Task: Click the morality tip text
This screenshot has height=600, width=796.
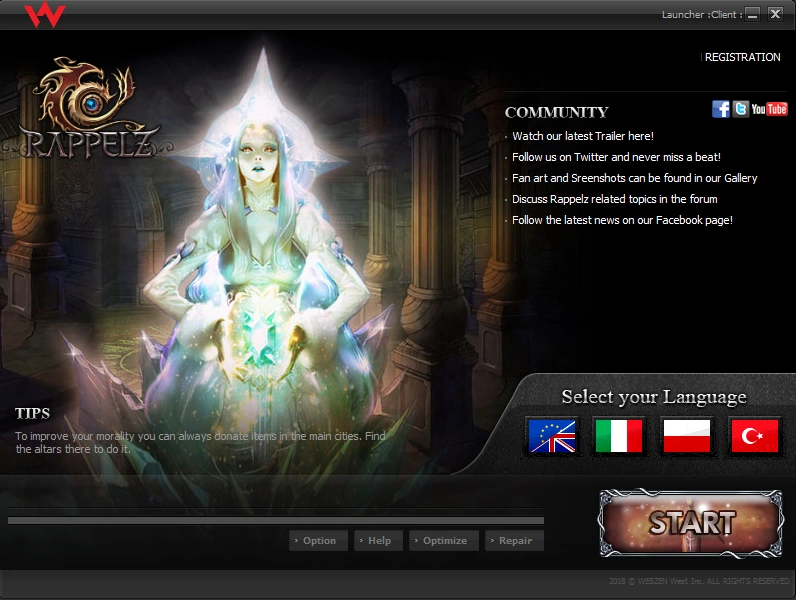Action: [200, 443]
